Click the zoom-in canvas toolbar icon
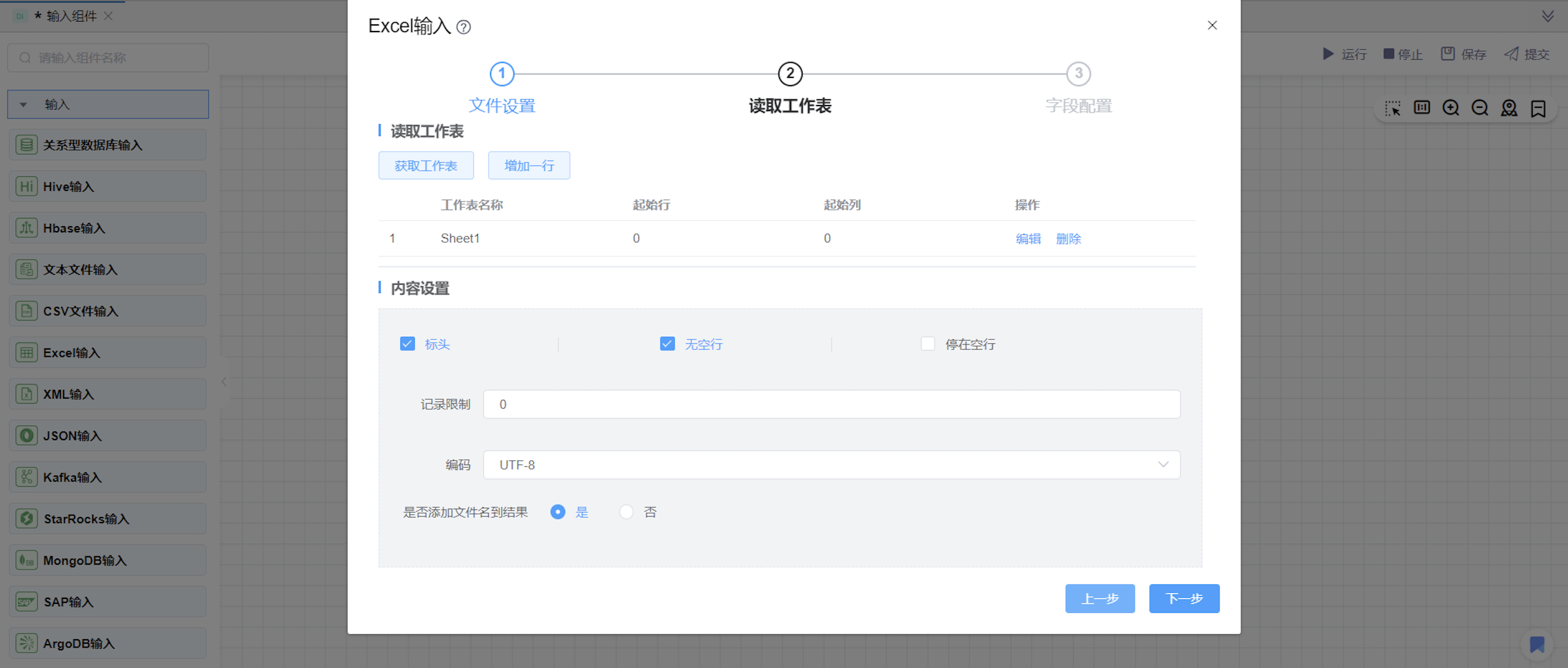Screen dimensions: 1568x668 (x=1451, y=108)
